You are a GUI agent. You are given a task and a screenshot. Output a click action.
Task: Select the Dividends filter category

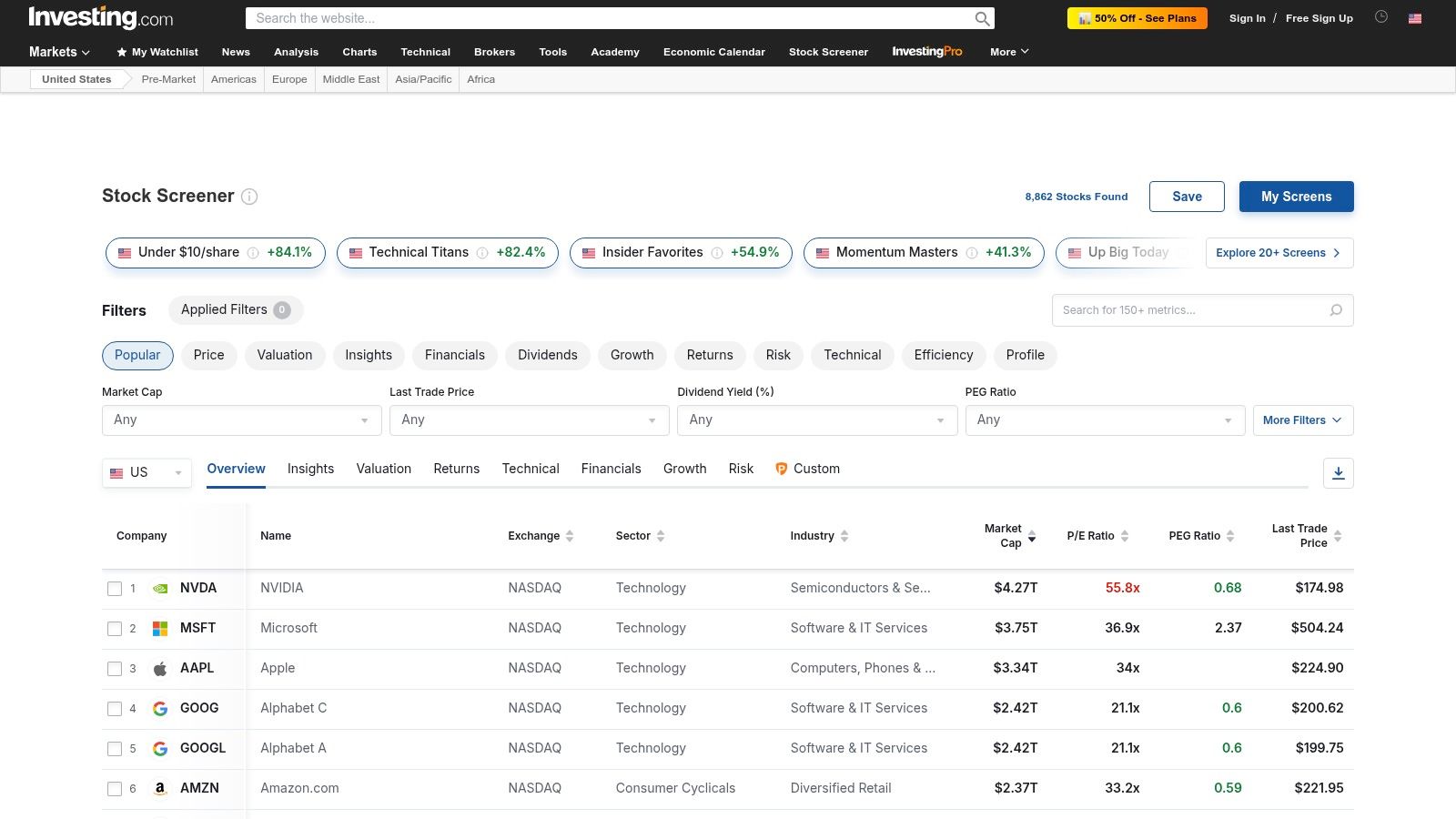pyautogui.click(x=548, y=355)
